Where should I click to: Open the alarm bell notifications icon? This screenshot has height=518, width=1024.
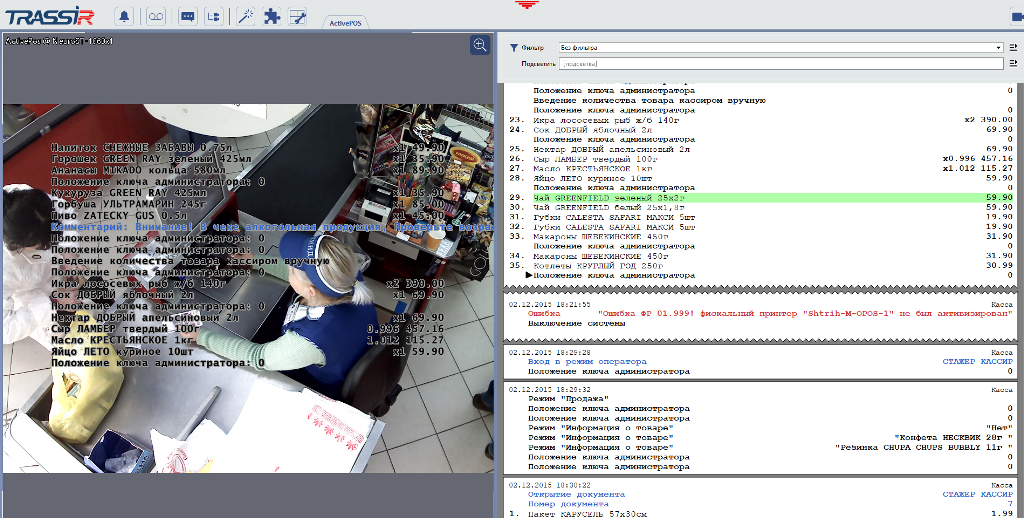pos(123,16)
